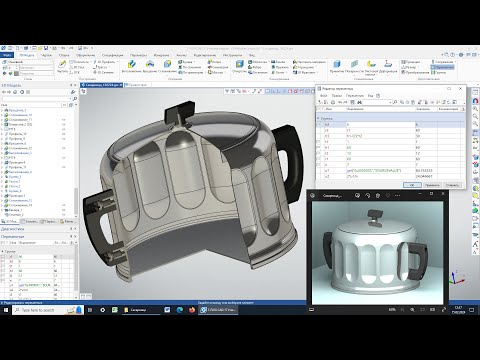Click the Чертить sketch tool
The image size is (480, 360).
tap(62, 66)
